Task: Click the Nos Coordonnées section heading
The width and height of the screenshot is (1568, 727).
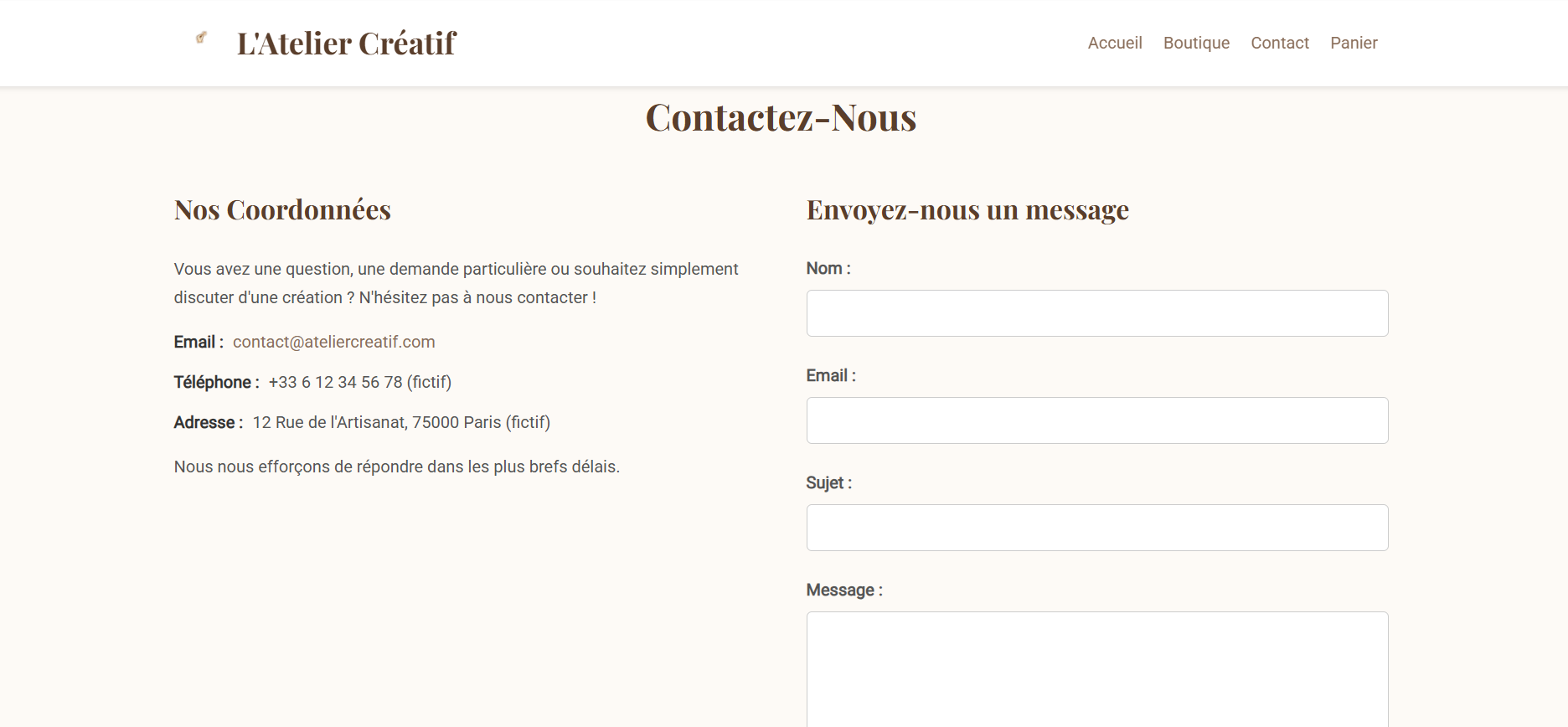Action: click(x=282, y=209)
